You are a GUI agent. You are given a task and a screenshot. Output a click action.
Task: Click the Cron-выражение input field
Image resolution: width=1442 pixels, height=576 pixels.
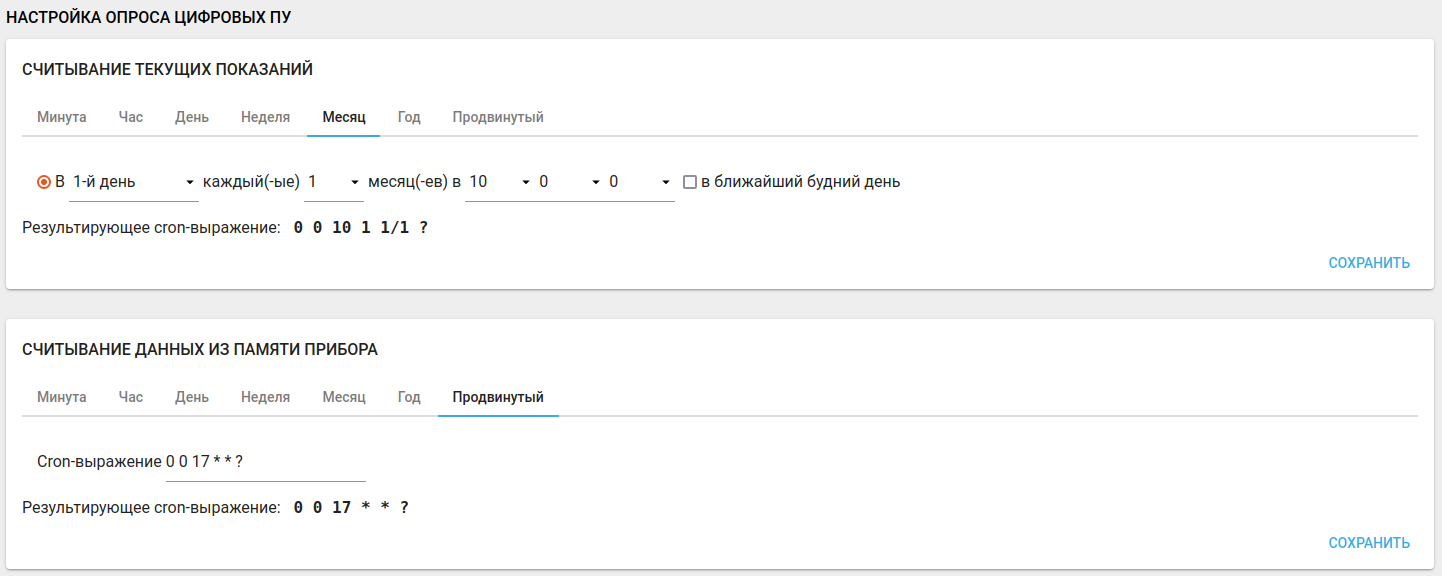click(x=265, y=462)
